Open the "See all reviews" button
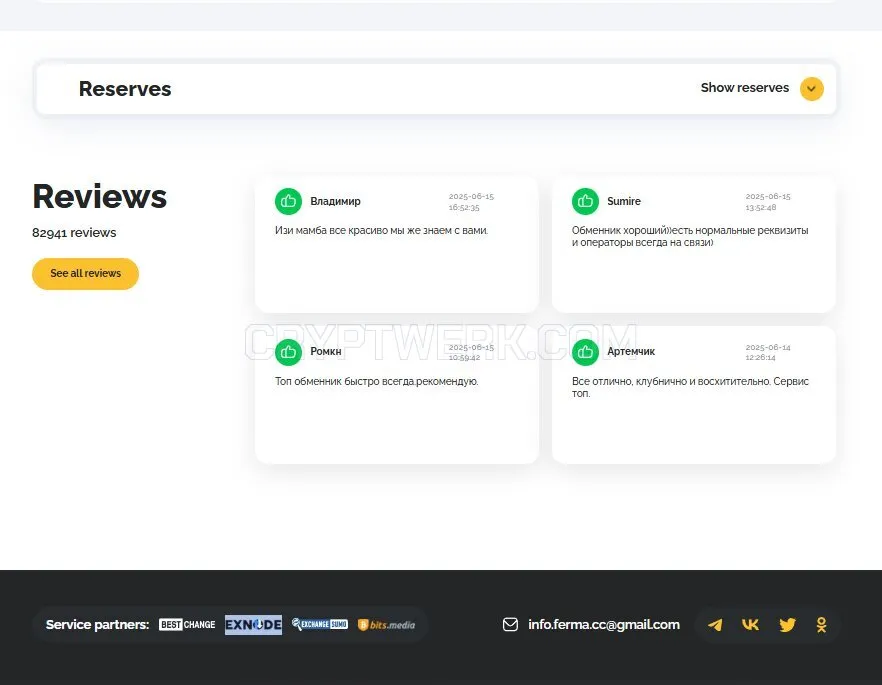Image resolution: width=882 pixels, height=685 pixels. [x=86, y=273]
